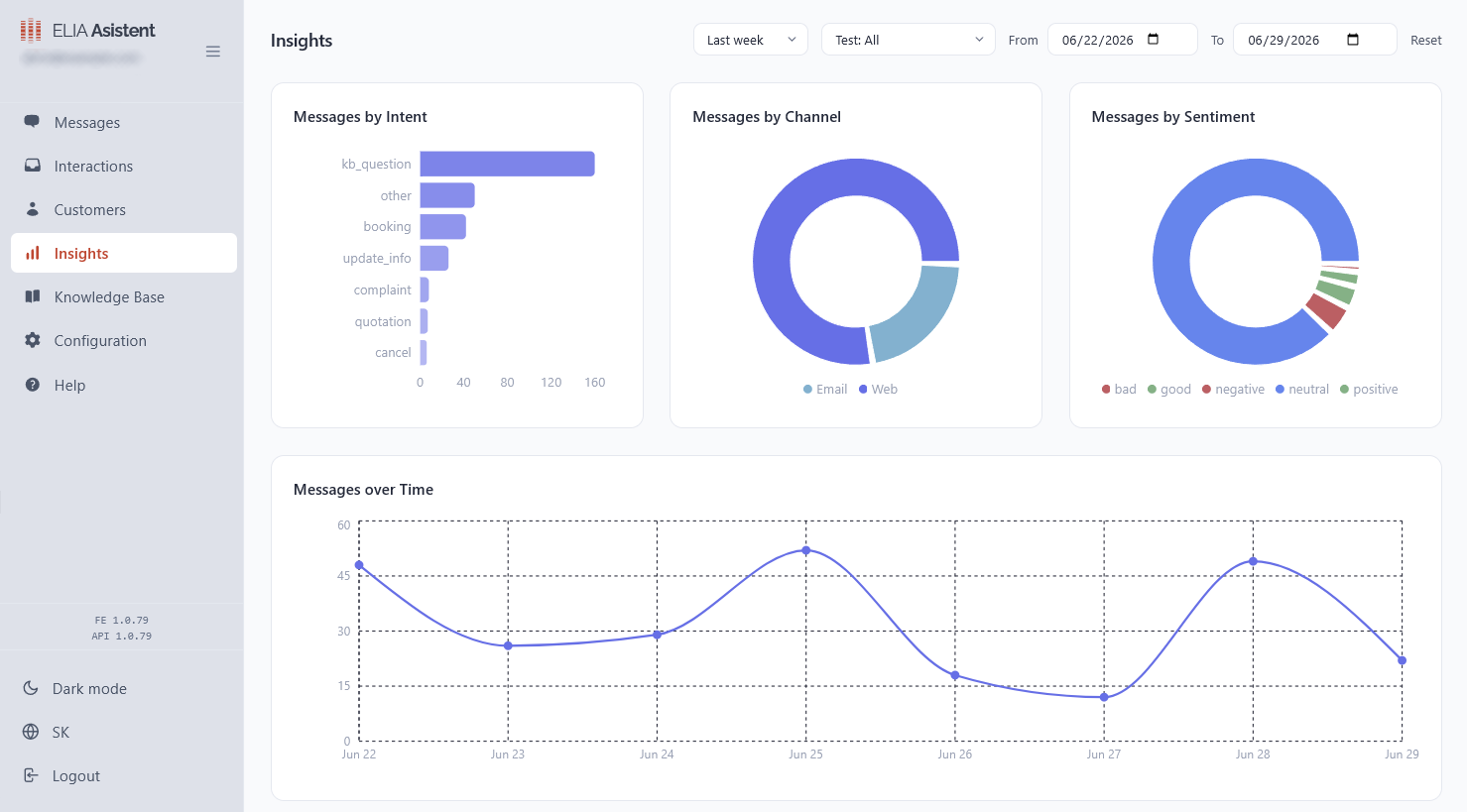This screenshot has width=1467, height=812.
Task: Toggle positive legend in Sentiment chart
Action: coord(1369,389)
